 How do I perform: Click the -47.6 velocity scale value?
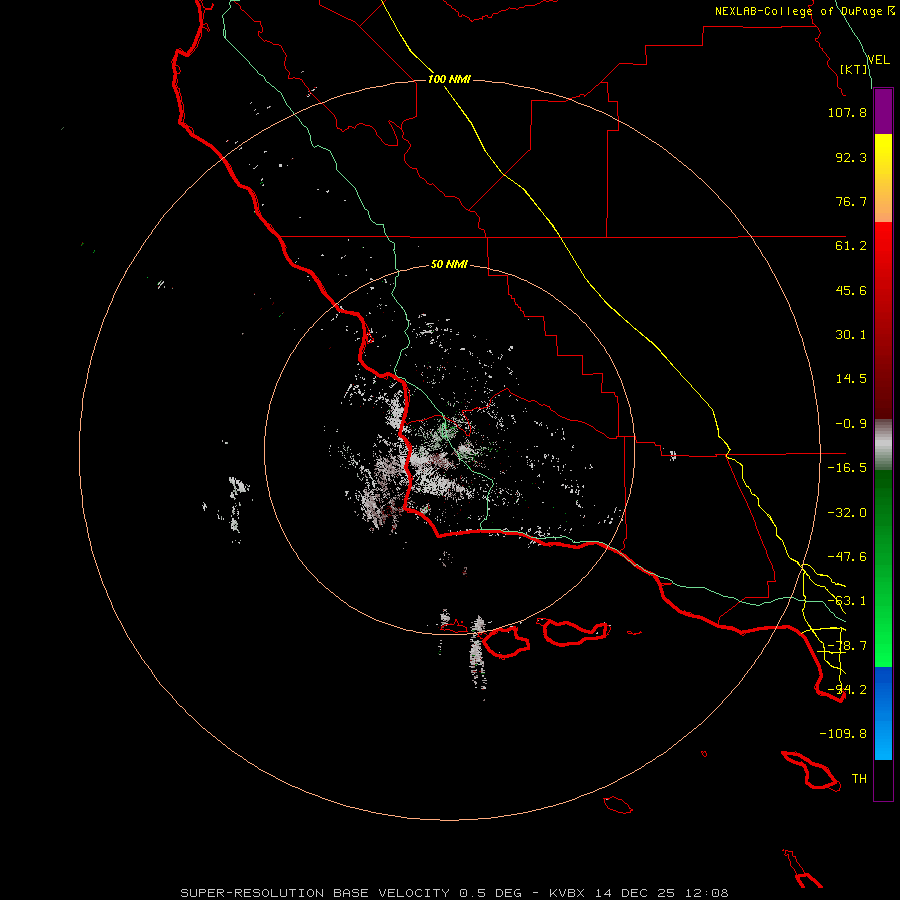[x=847, y=557]
